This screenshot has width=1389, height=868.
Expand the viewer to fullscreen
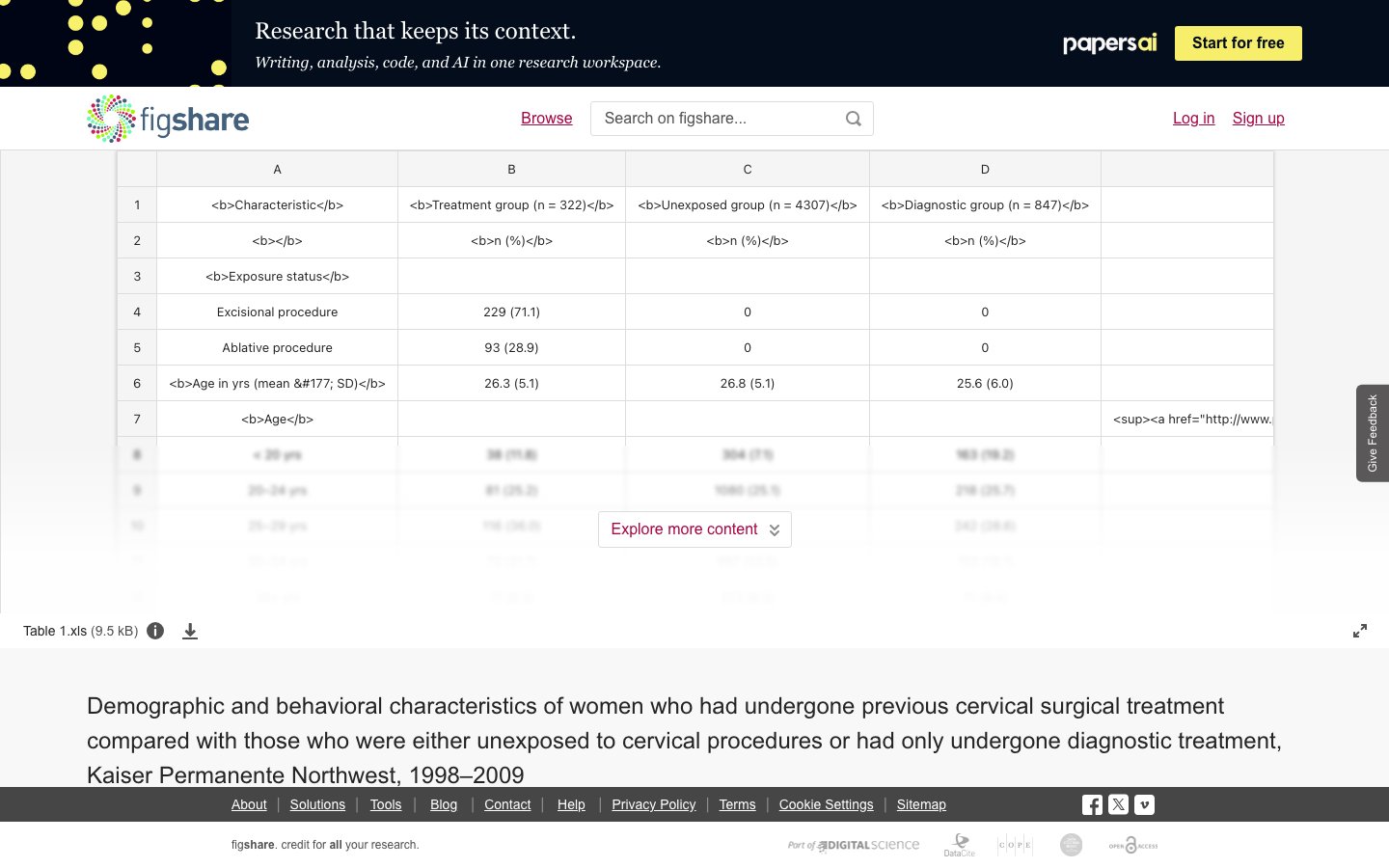tap(1360, 631)
